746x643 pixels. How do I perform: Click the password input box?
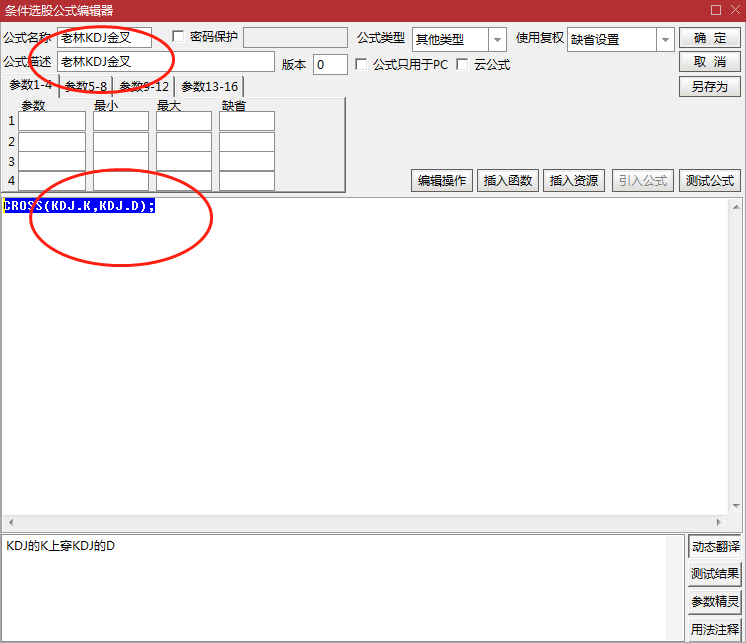295,37
